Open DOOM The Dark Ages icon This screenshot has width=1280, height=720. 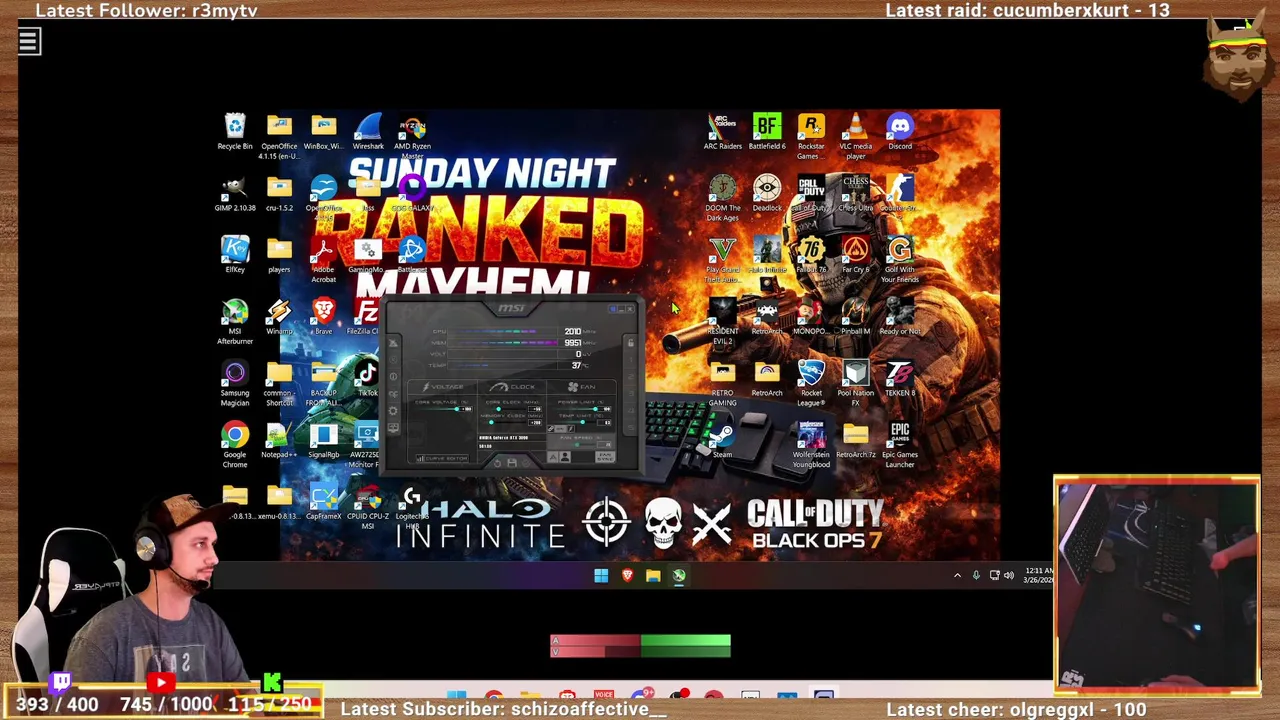722,198
